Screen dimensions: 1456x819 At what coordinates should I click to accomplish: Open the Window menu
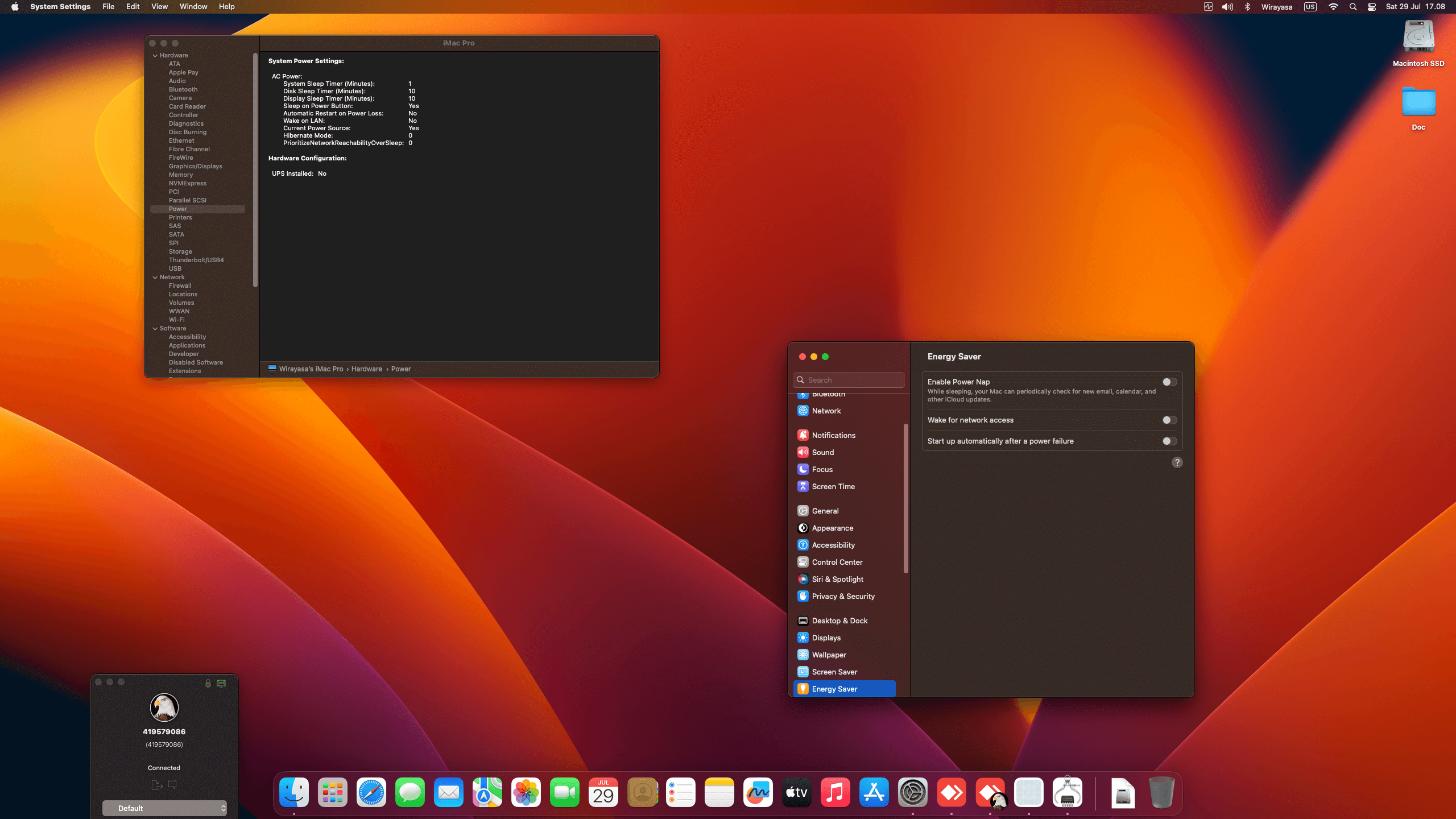(x=193, y=7)
